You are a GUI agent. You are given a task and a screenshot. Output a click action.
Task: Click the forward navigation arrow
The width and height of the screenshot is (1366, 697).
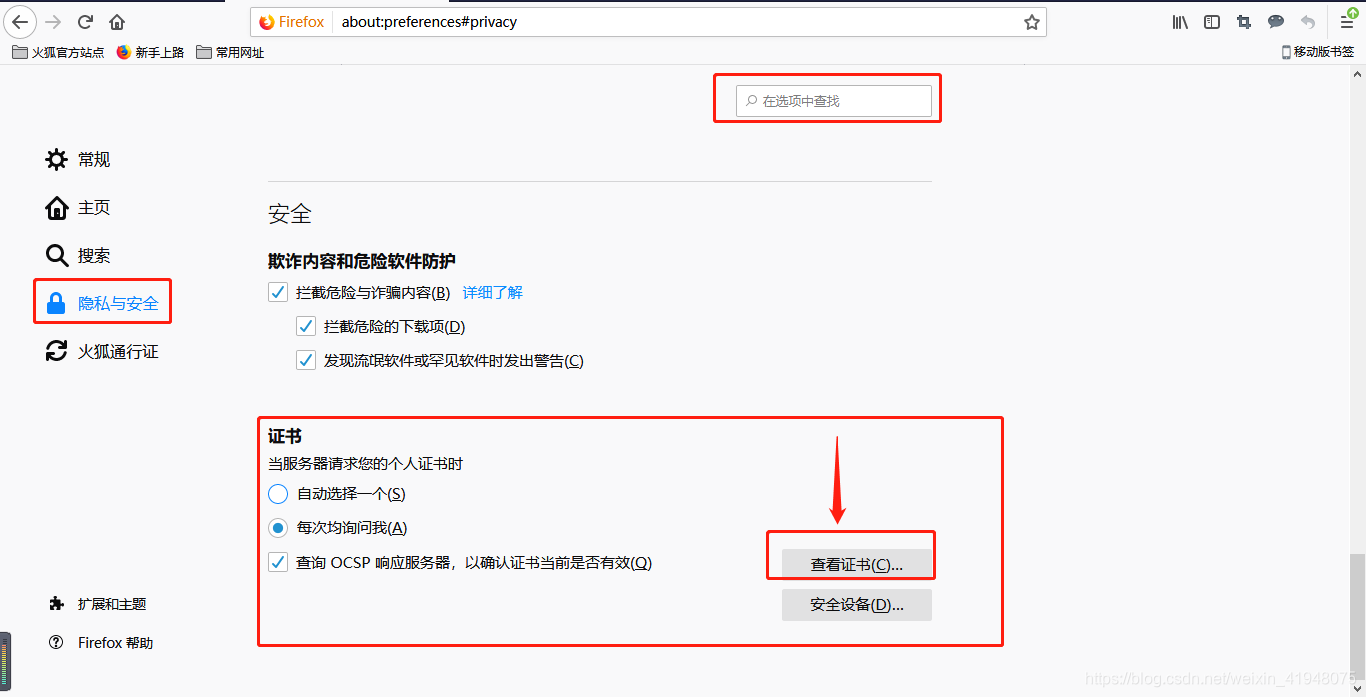click(x=54, y=22)
